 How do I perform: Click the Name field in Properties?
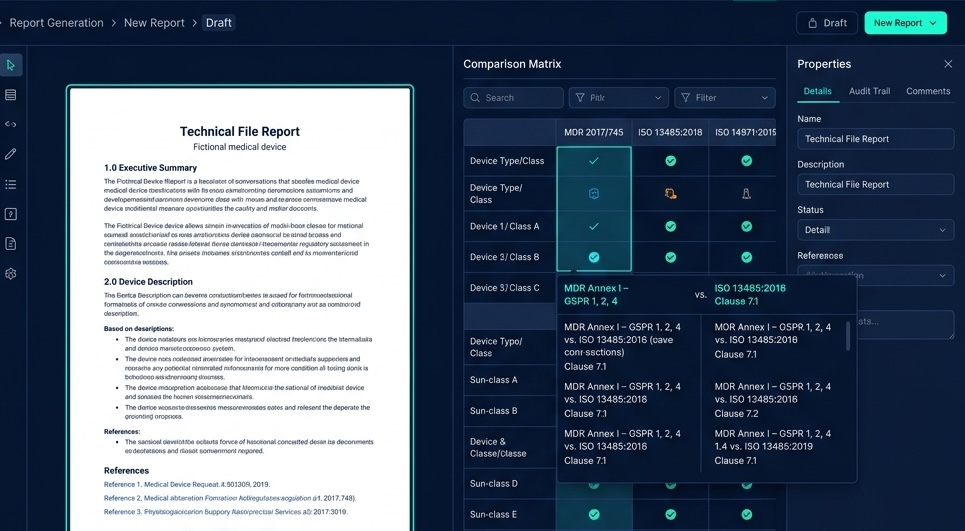[x=875, y=139]
